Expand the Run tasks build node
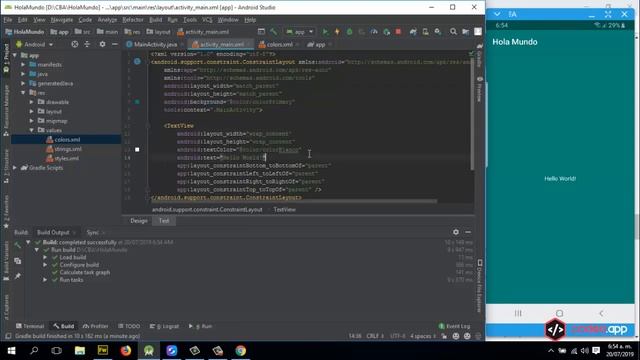 pos(45,280)
